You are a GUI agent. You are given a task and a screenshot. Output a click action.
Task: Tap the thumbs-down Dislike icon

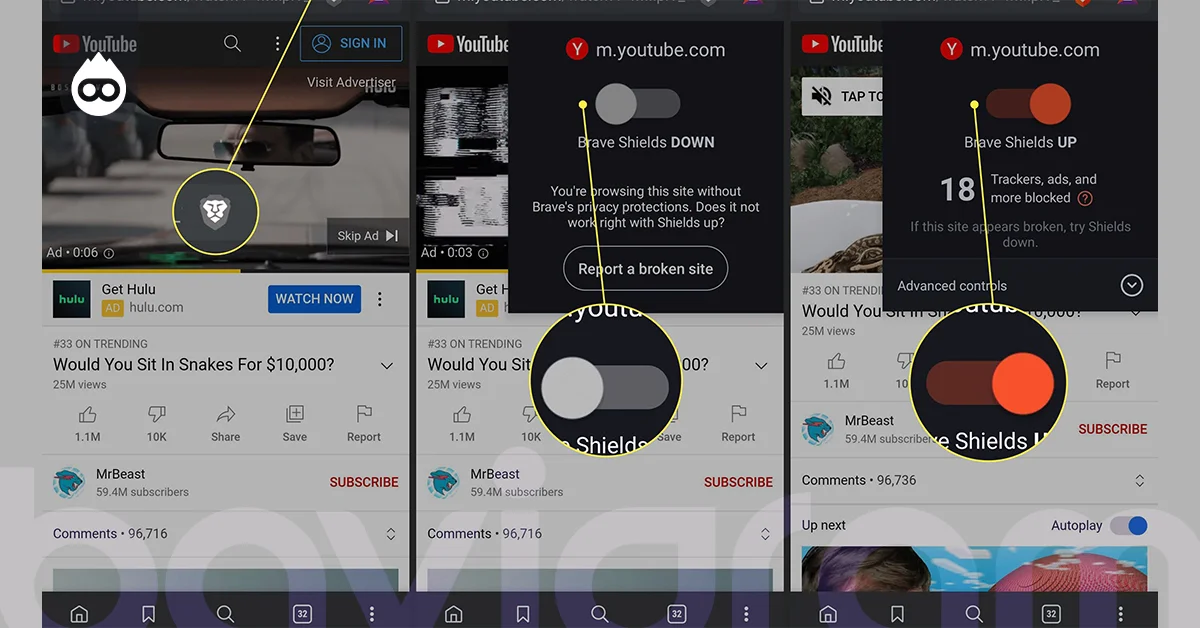[x=156, y=416]
